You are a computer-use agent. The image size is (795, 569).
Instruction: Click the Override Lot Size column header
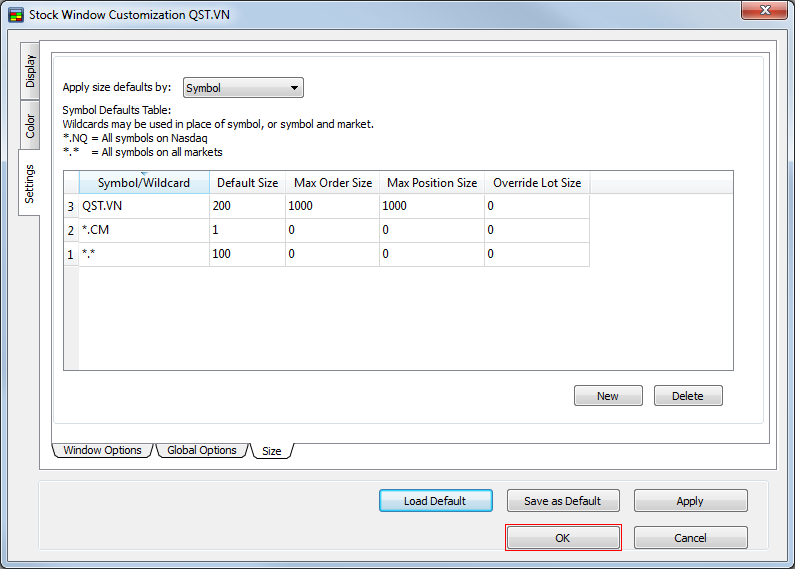pos(536,183)
